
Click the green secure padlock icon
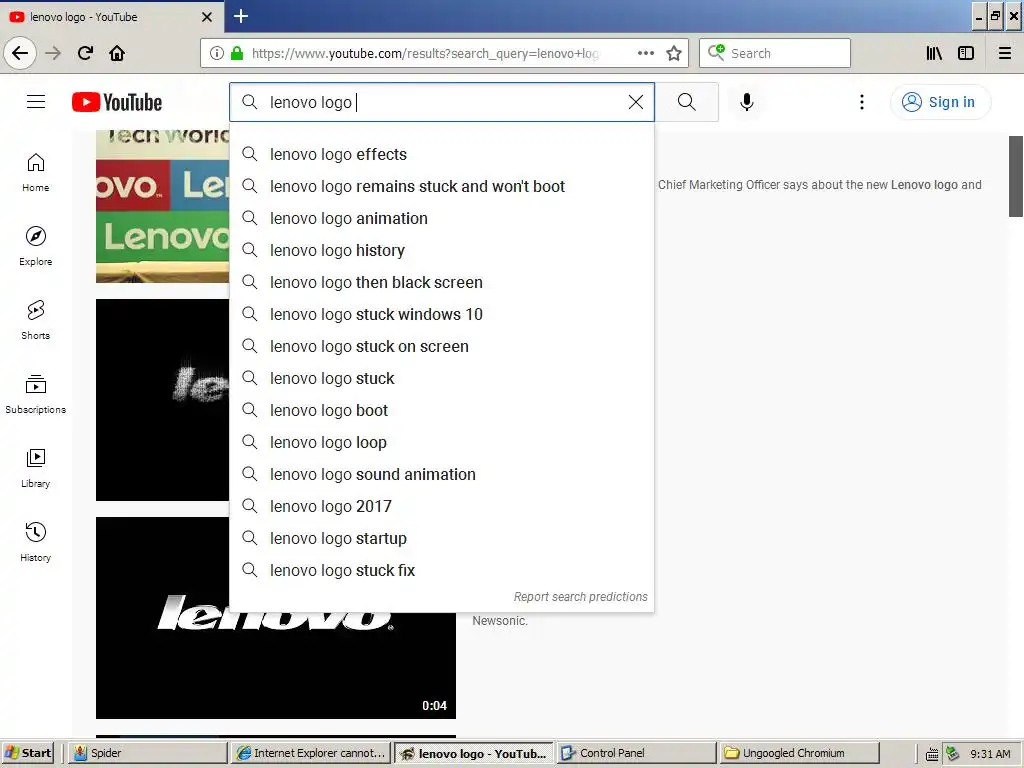(x=237, y=54)
